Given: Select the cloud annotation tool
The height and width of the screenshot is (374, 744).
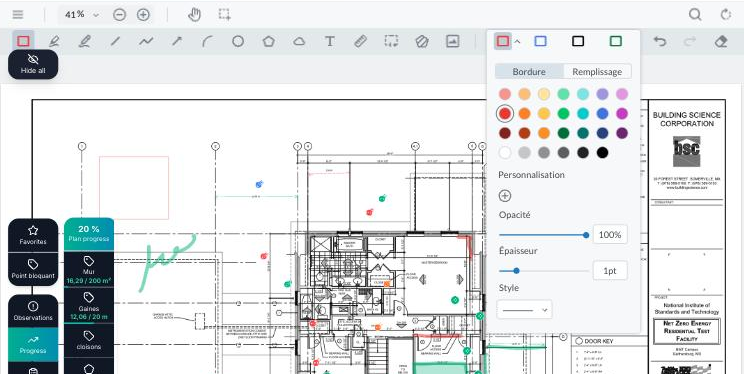Looking at the screenshot, I should click(x=299, y=41).
